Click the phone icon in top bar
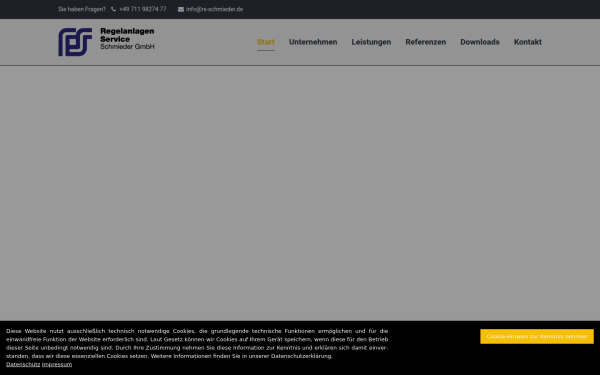 click(113, 9)
